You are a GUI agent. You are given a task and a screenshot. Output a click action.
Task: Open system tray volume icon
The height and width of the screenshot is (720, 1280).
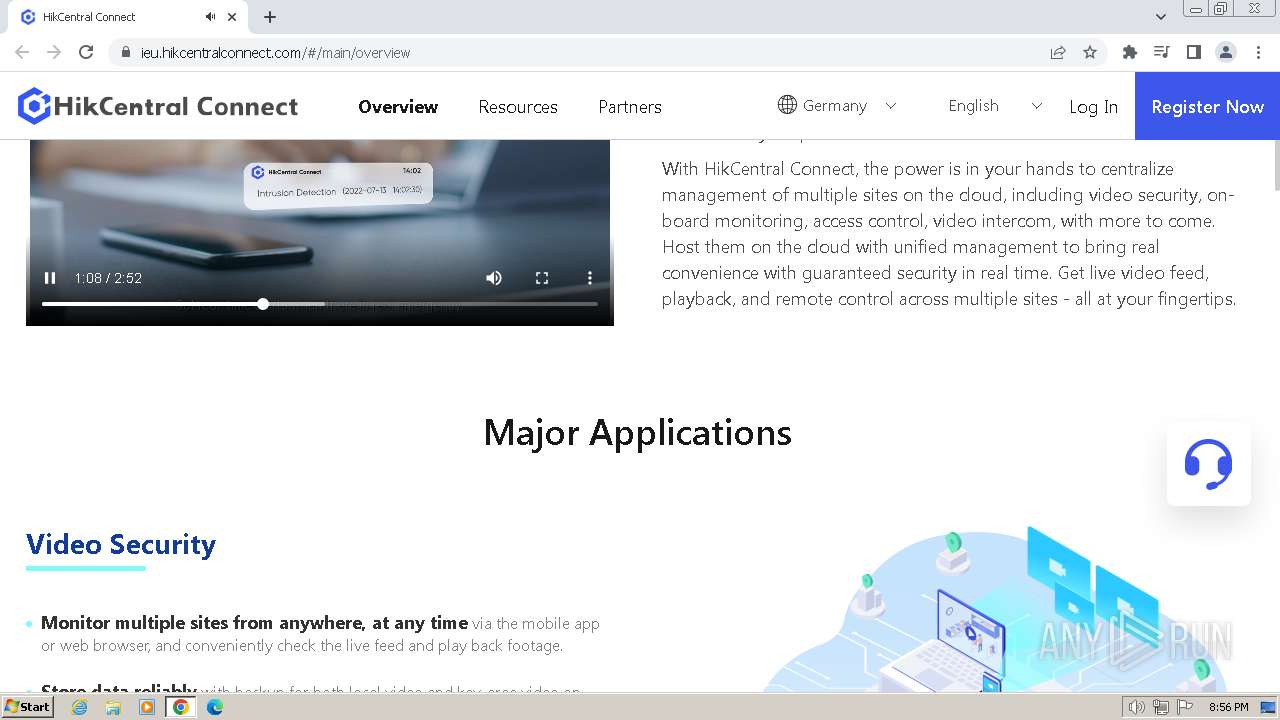1137,707
